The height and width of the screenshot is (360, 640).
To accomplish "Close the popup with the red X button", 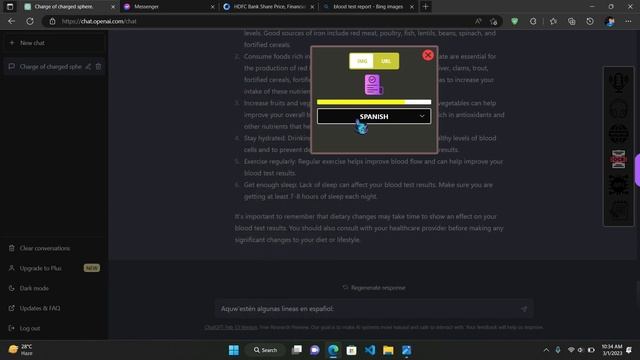I will tap(428, 55).
